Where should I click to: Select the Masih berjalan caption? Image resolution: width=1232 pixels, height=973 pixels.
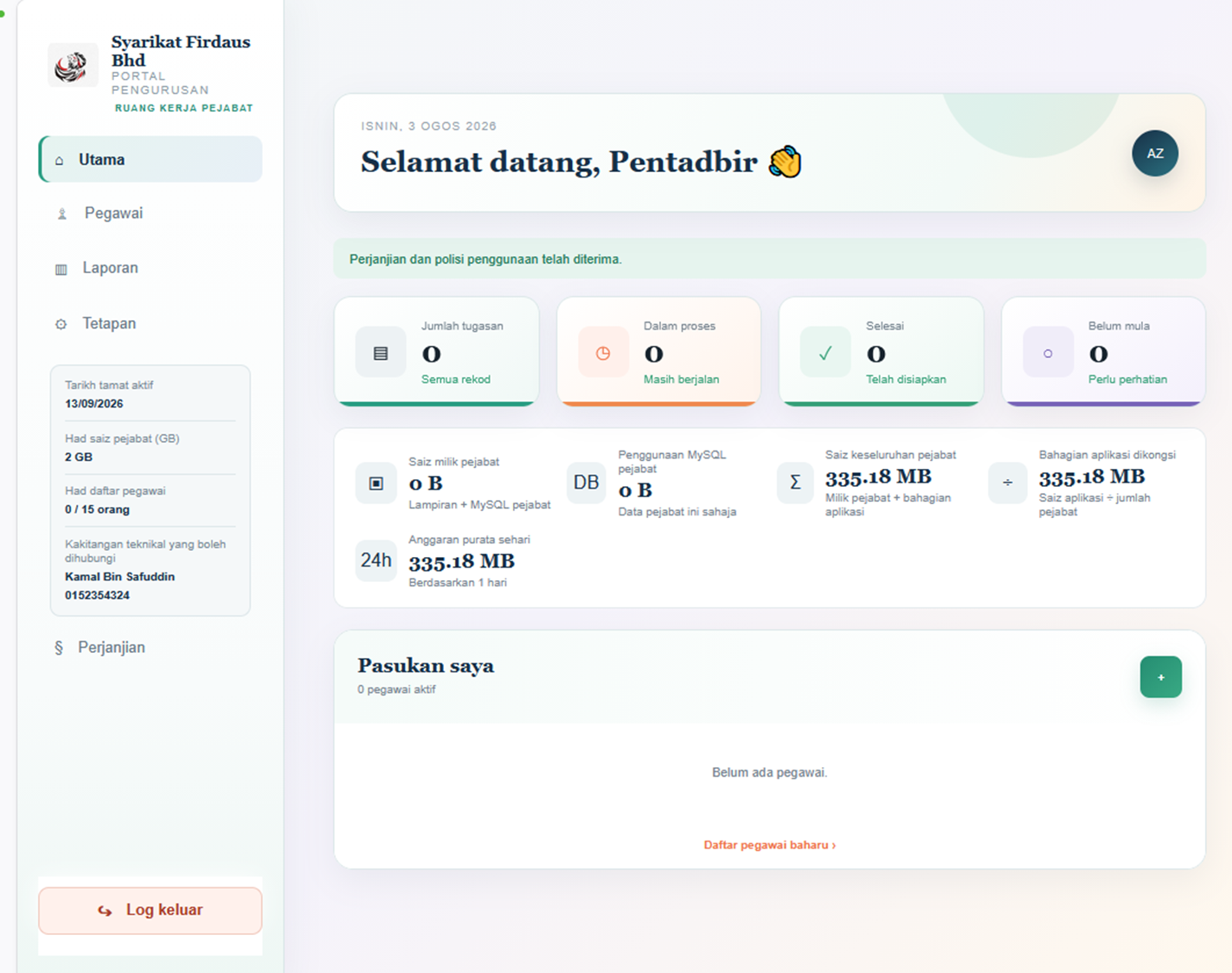681,380
